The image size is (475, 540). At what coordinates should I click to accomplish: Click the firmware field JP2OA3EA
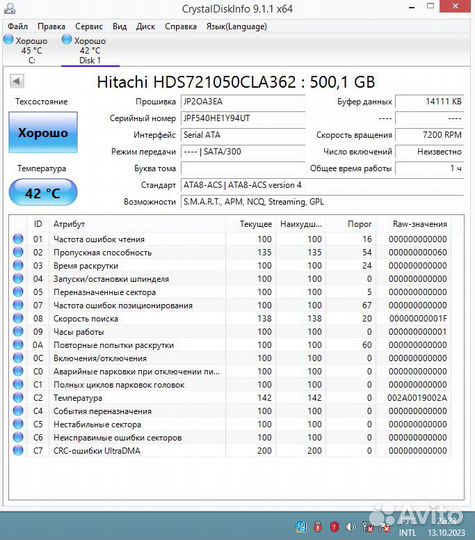click(243, 102)
